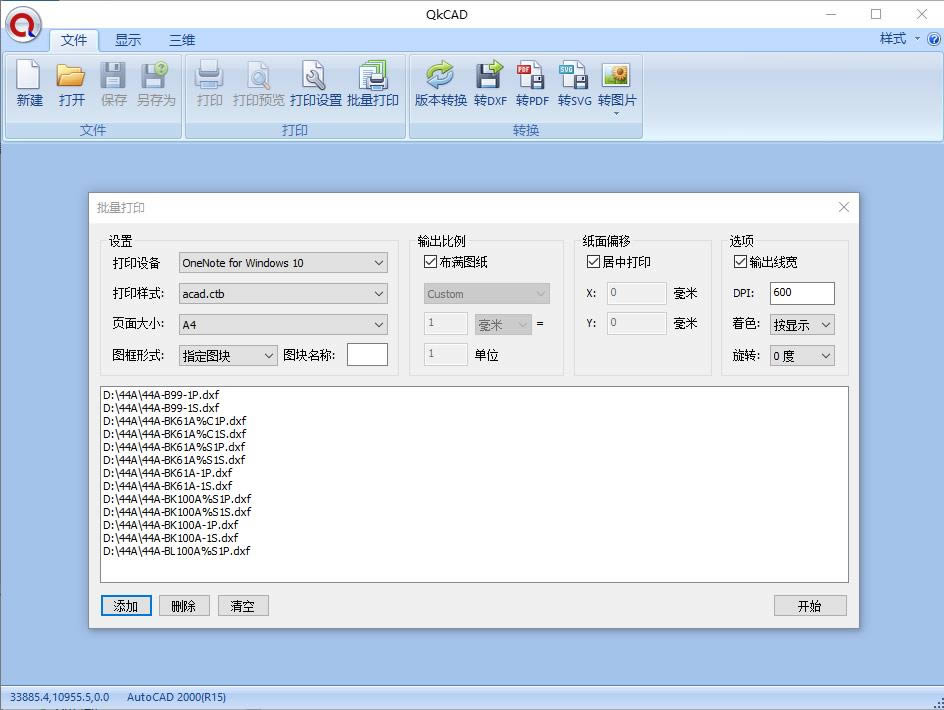Open the 页面大小 A4 dropdown
Screen dimensions: 944x710
pos(283,325)
